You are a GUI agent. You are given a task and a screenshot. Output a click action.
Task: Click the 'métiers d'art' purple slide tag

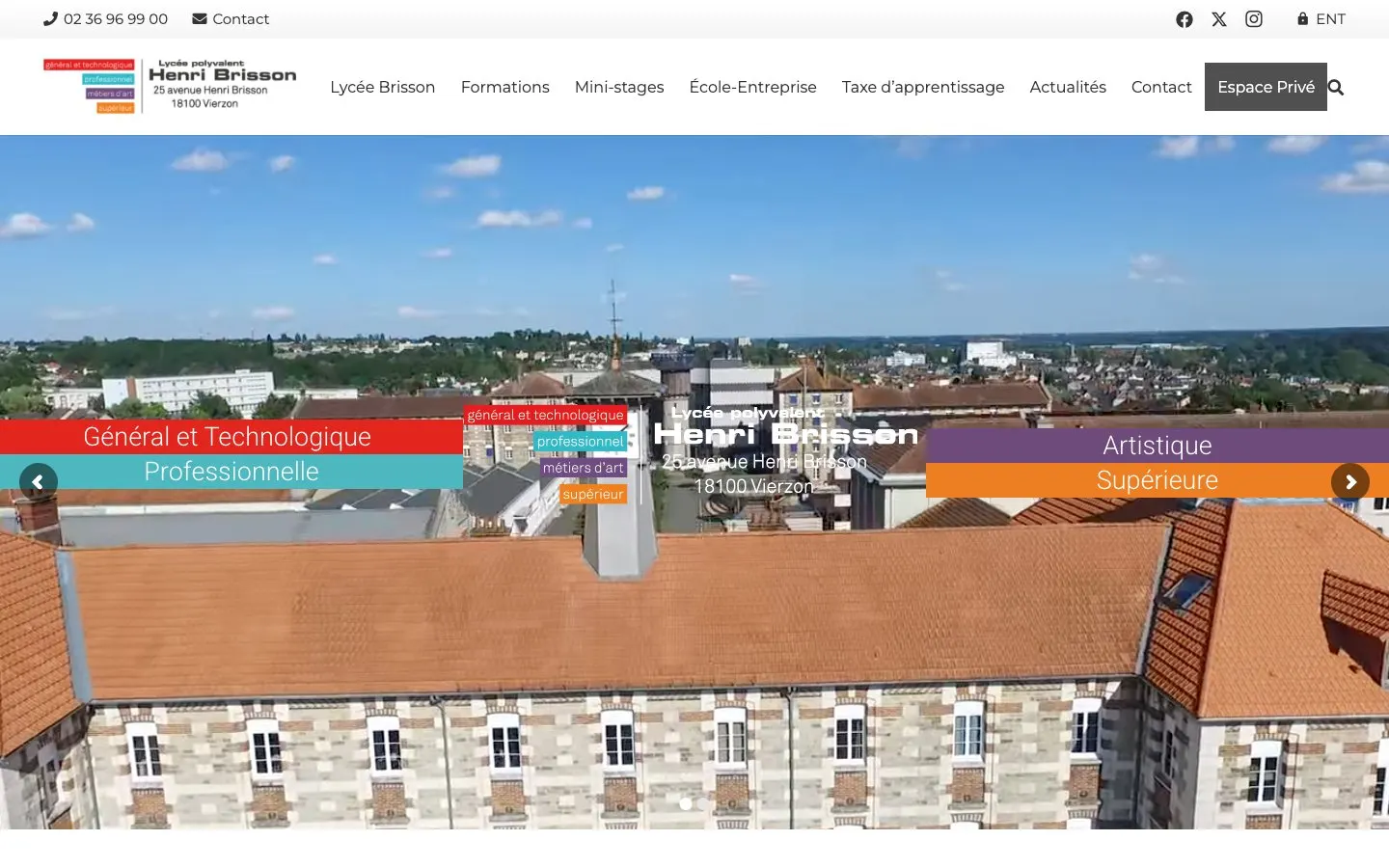click(x=583, y=468)
